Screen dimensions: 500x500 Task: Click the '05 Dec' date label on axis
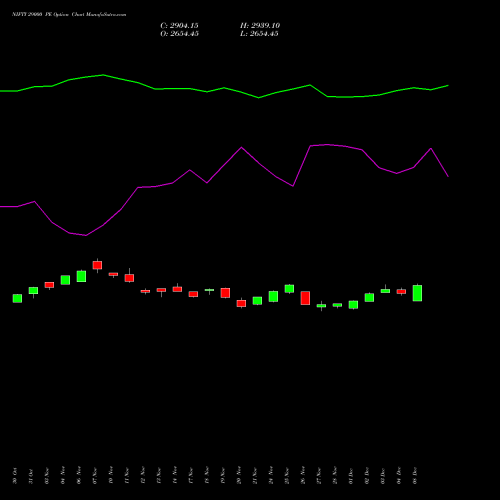(x=415, y=476)
